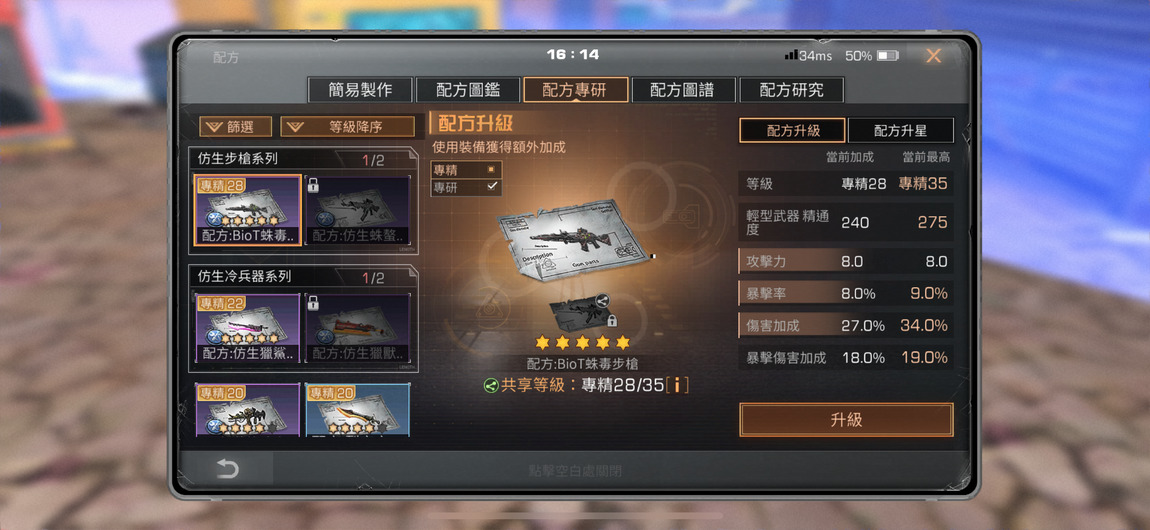The width and height of the screenshot is (1150, 530).
Task: Open the 等級降序 sort dropdown
Action: coord(348,127)
